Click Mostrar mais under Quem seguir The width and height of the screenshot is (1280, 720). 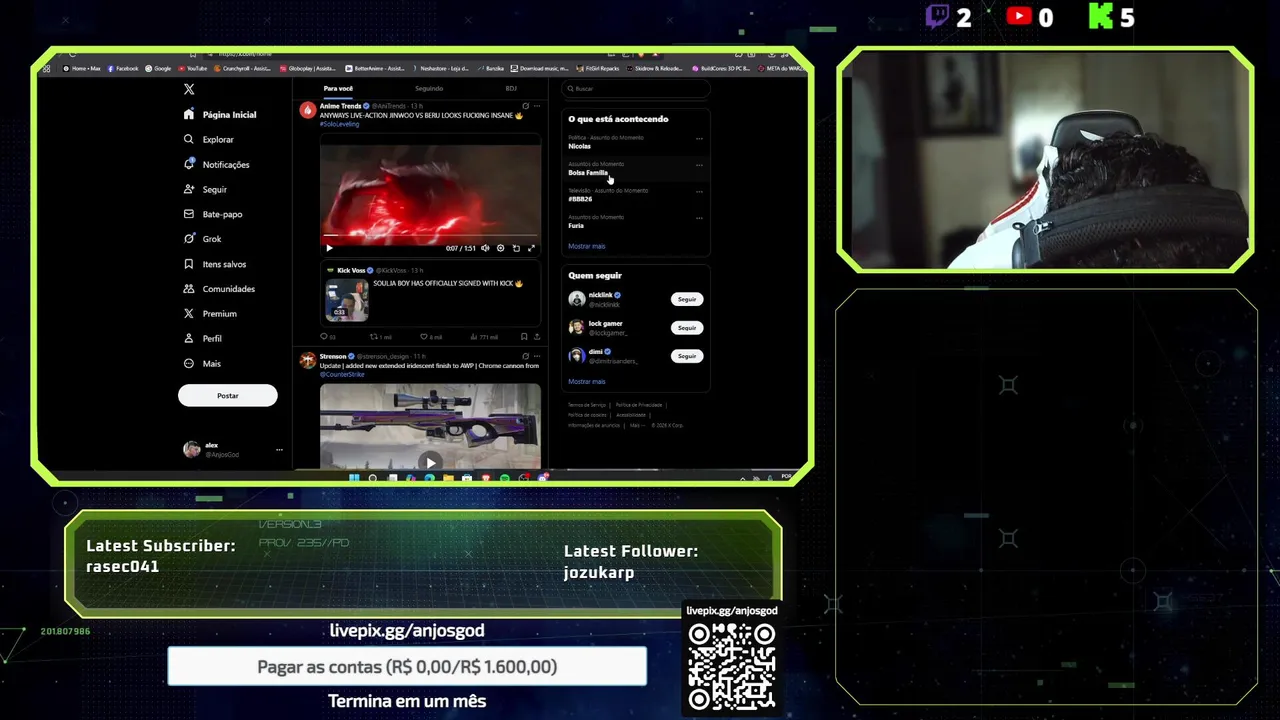coord(586,381)
